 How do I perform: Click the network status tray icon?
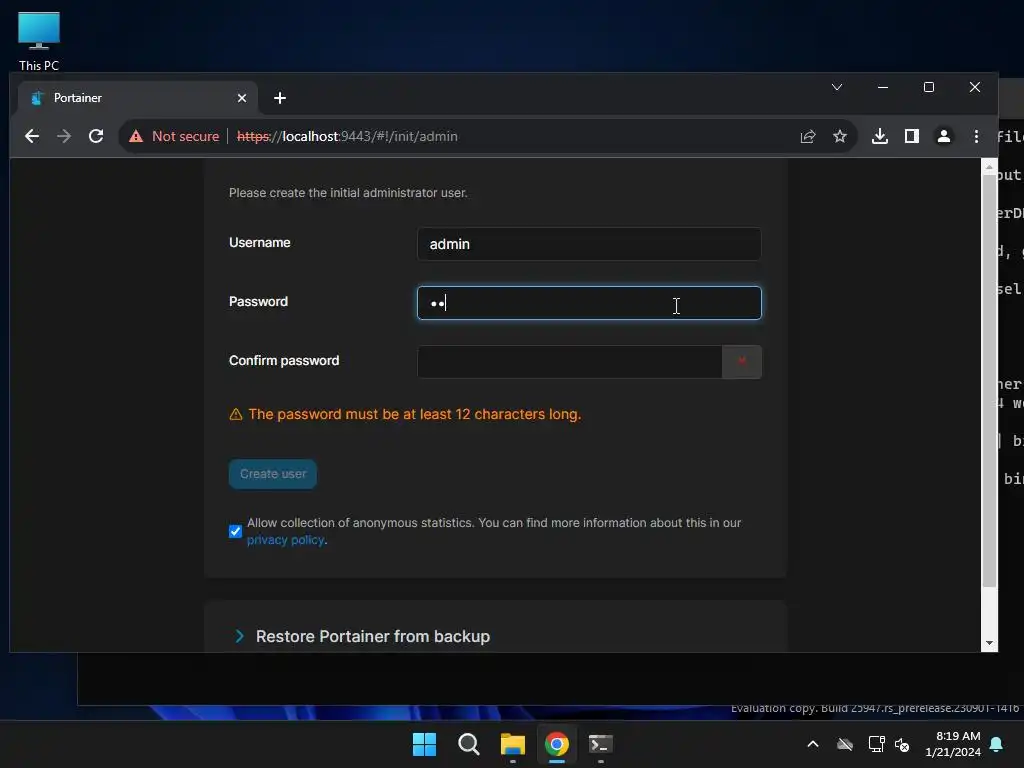(876, 744)
